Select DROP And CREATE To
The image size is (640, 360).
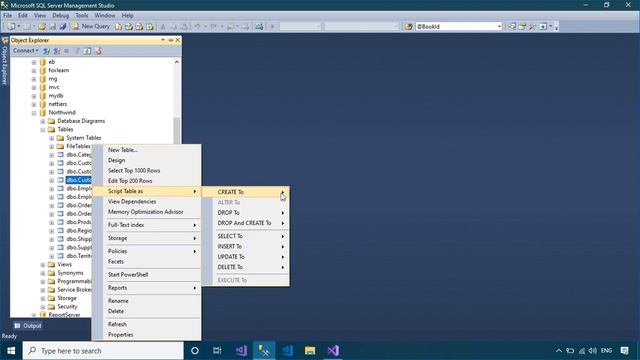pos(246,223)
